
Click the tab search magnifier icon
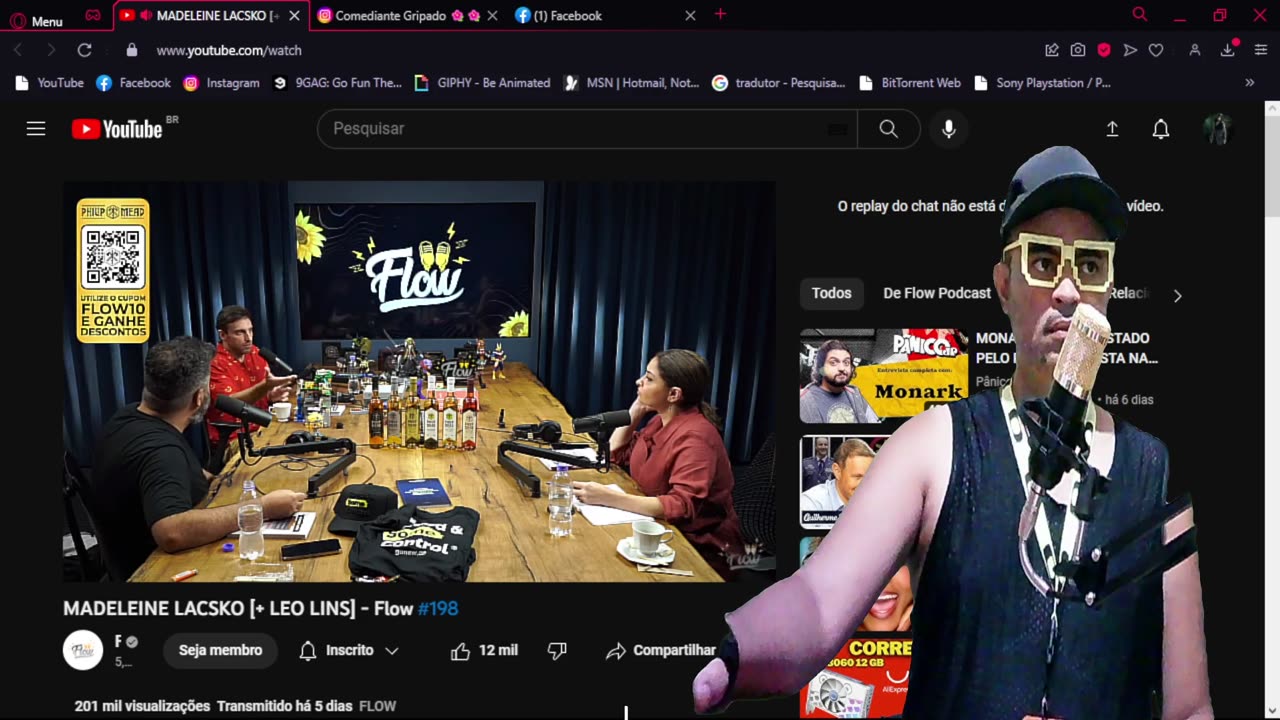[x=1139, y=14]
